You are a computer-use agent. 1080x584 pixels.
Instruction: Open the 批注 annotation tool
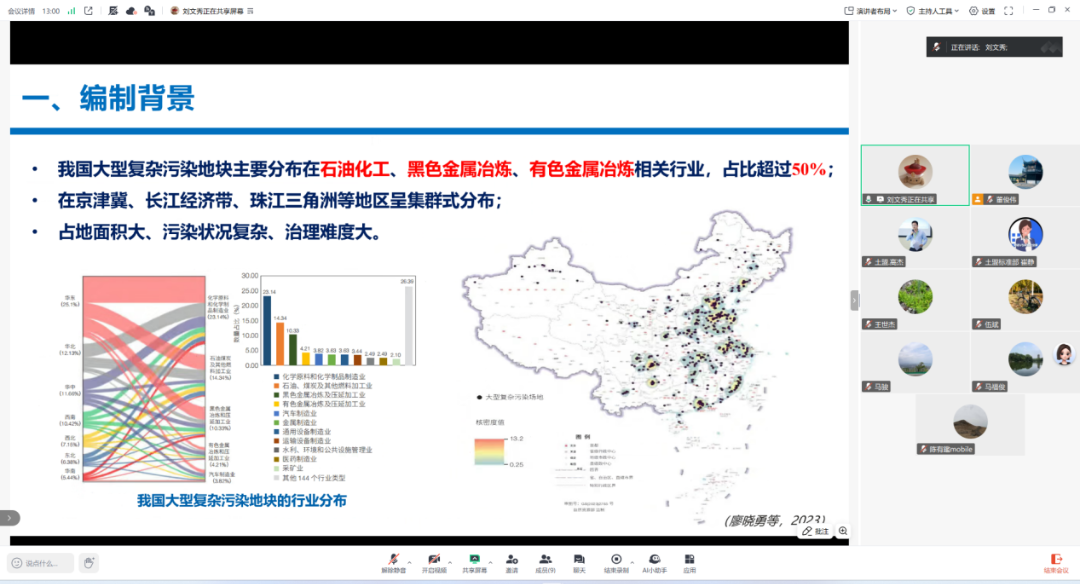tap(815, 531)
